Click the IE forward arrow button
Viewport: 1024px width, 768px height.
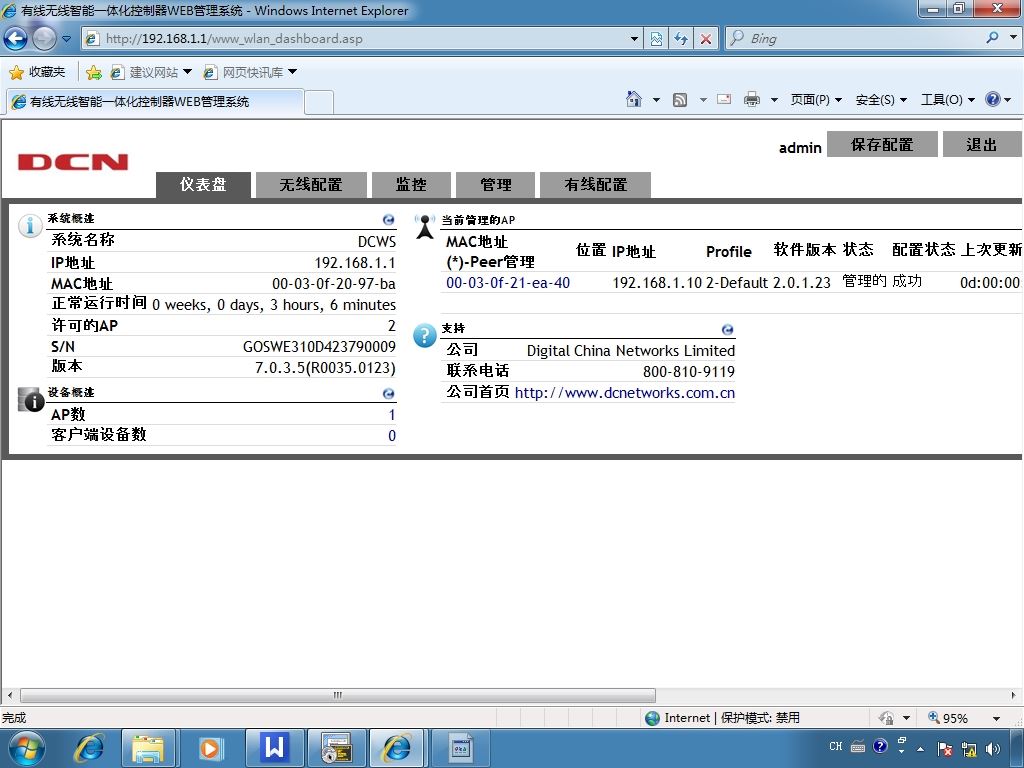tap(44, 39)
